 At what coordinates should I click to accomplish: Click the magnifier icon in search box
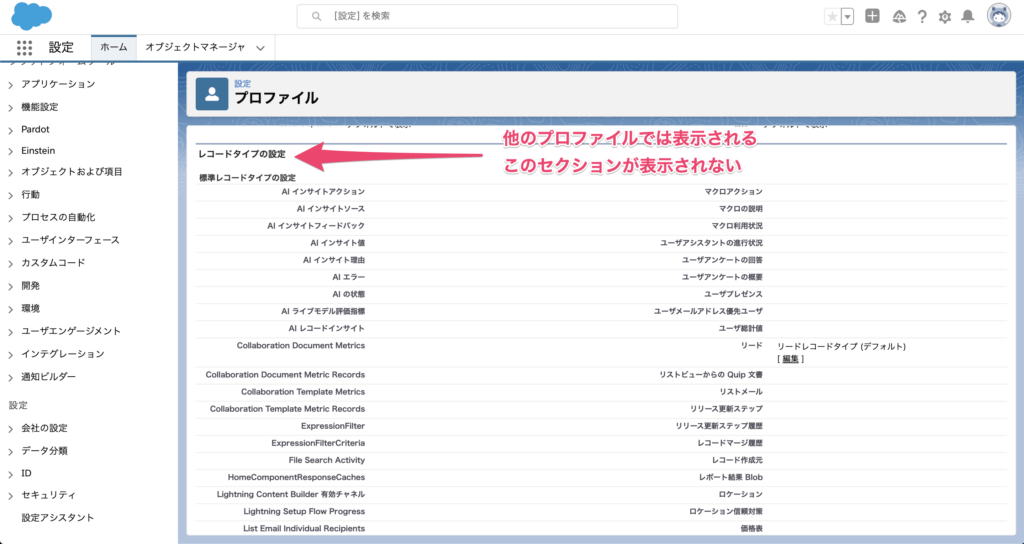coord(317,16)
